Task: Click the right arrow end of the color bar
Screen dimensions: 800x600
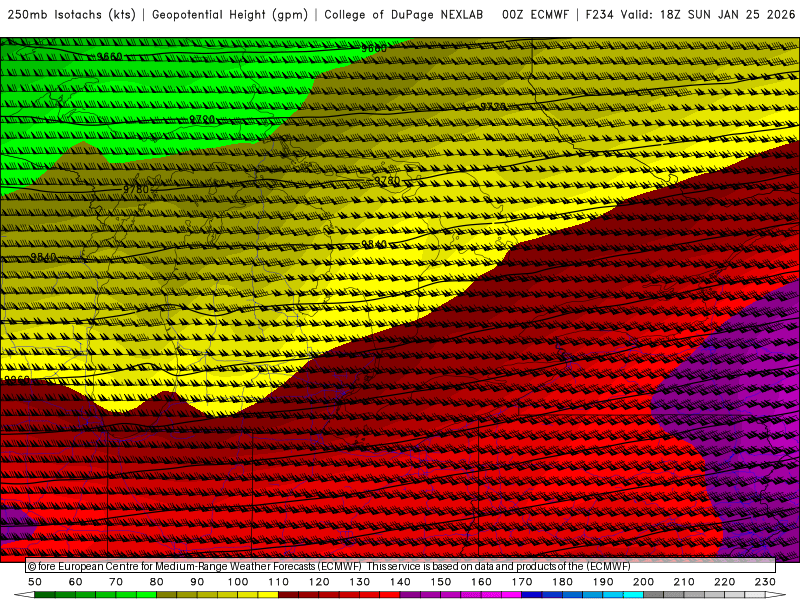Action: pyautogui.click(x=776, y=595)
